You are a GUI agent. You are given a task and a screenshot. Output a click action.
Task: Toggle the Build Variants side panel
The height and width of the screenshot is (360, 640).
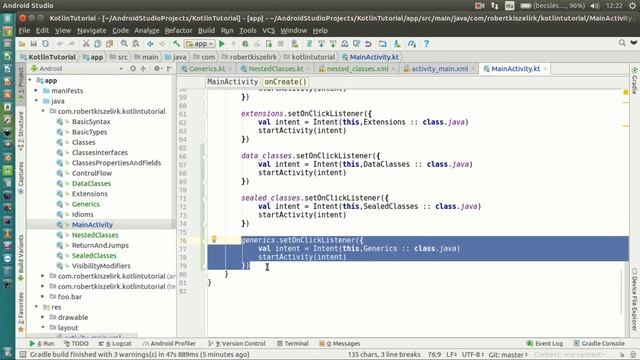click(21, 257)
